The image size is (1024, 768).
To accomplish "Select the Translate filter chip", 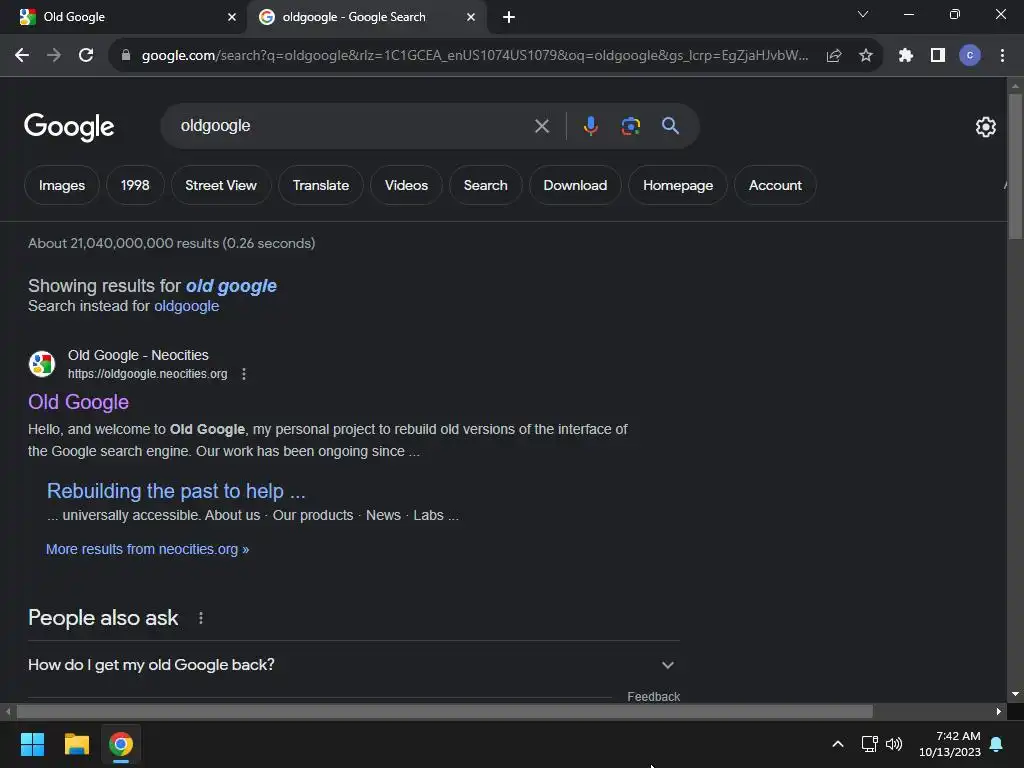I will pyautogui.click(x=321, y=185).
